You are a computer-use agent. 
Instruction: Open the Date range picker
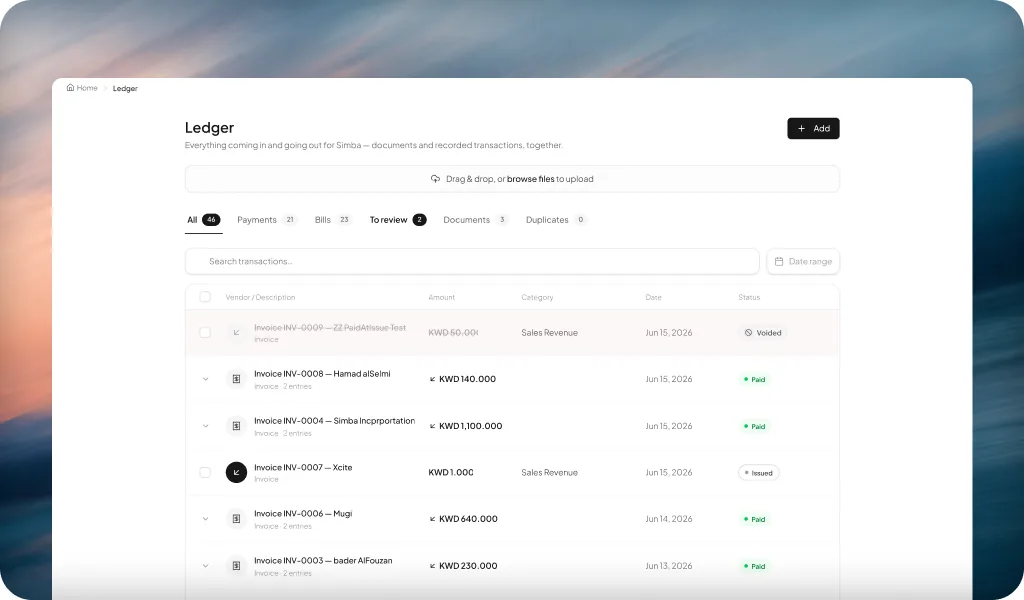pos(803,261)
